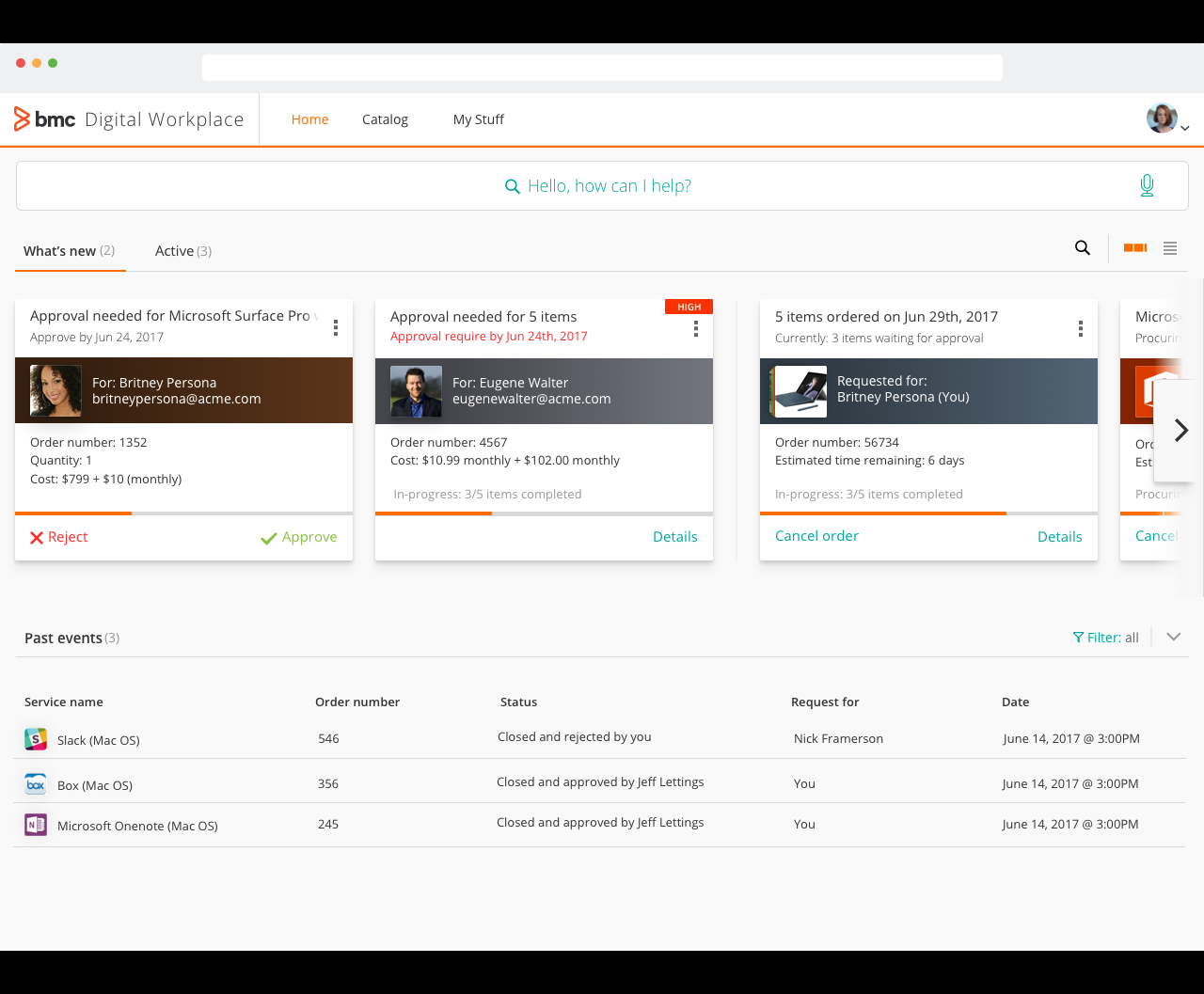
Task: Switch to card view layout icon
Action: click(1135, 248)
